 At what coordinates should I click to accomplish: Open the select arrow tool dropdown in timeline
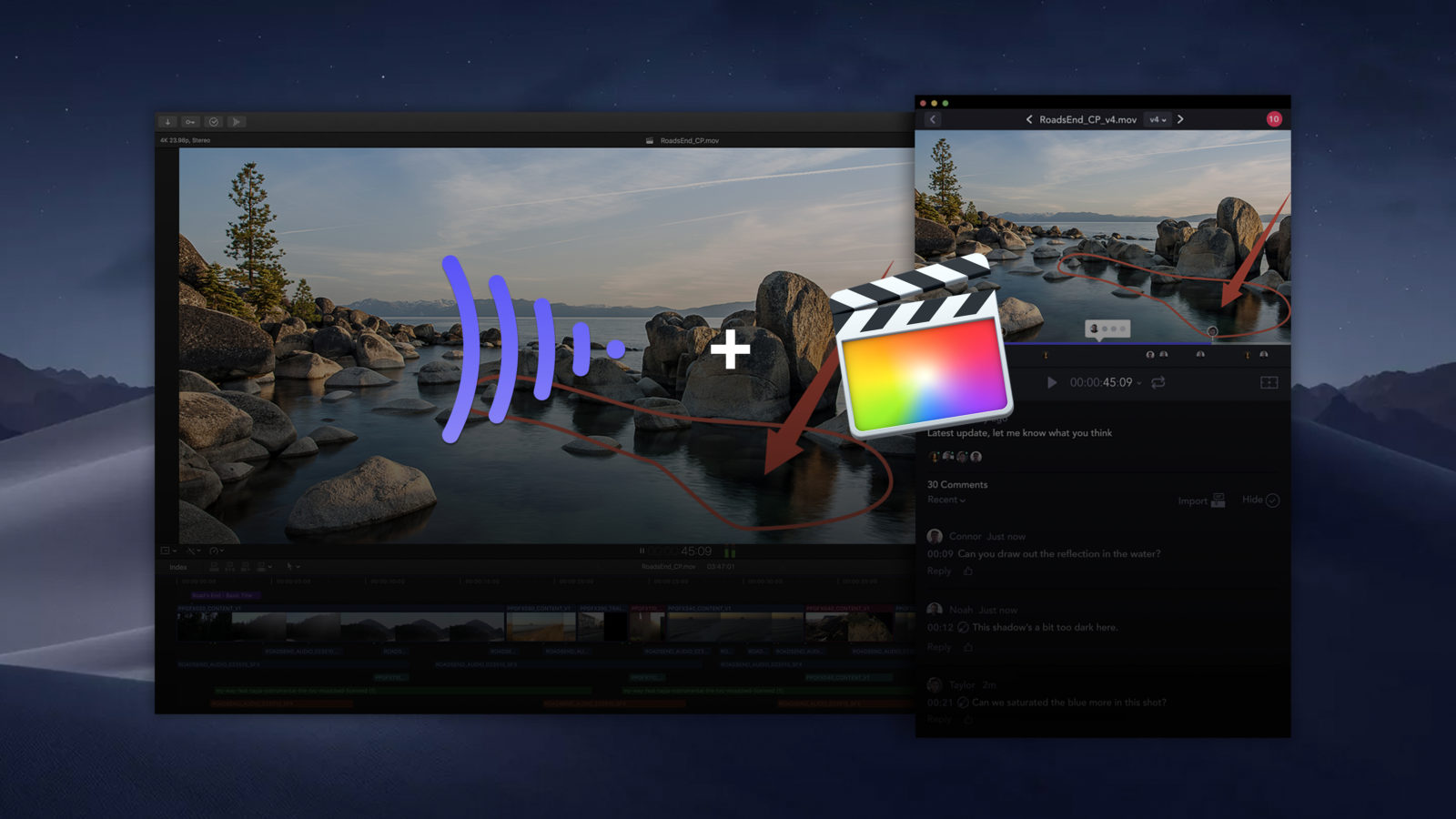pos(293,567)
